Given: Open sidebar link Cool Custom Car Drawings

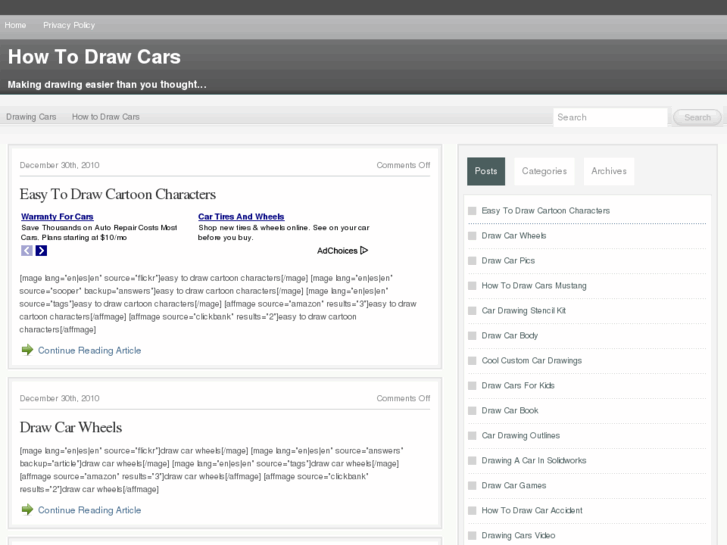Looking at the screenshot, I should (532, 360).
